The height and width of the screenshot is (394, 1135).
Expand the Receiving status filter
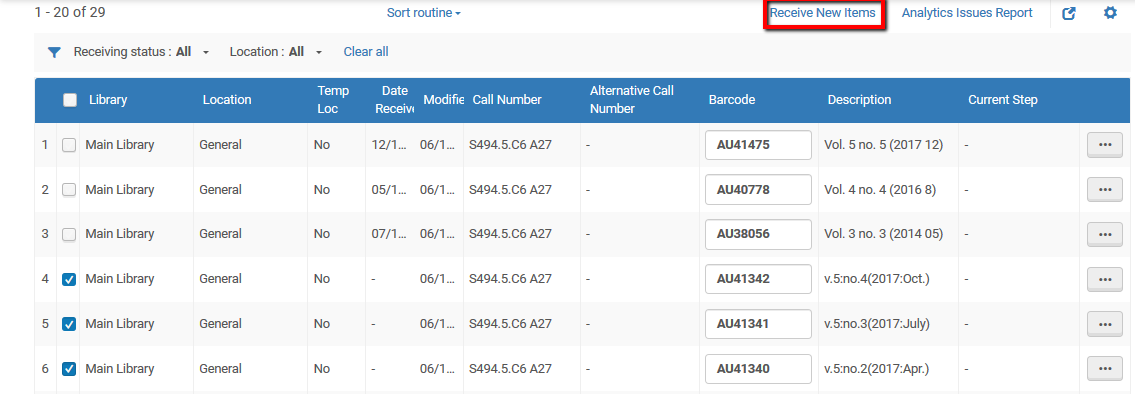pos(141,52)
